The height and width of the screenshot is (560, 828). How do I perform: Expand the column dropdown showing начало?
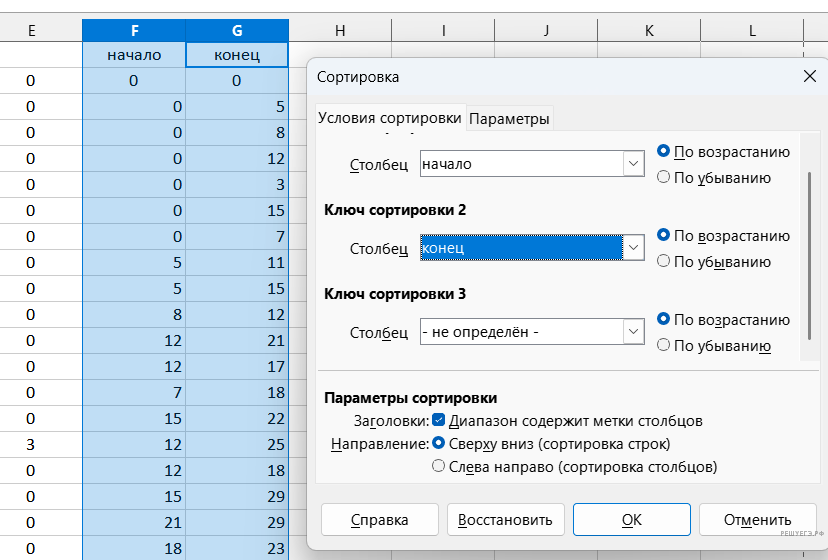[x=633, y=164]
